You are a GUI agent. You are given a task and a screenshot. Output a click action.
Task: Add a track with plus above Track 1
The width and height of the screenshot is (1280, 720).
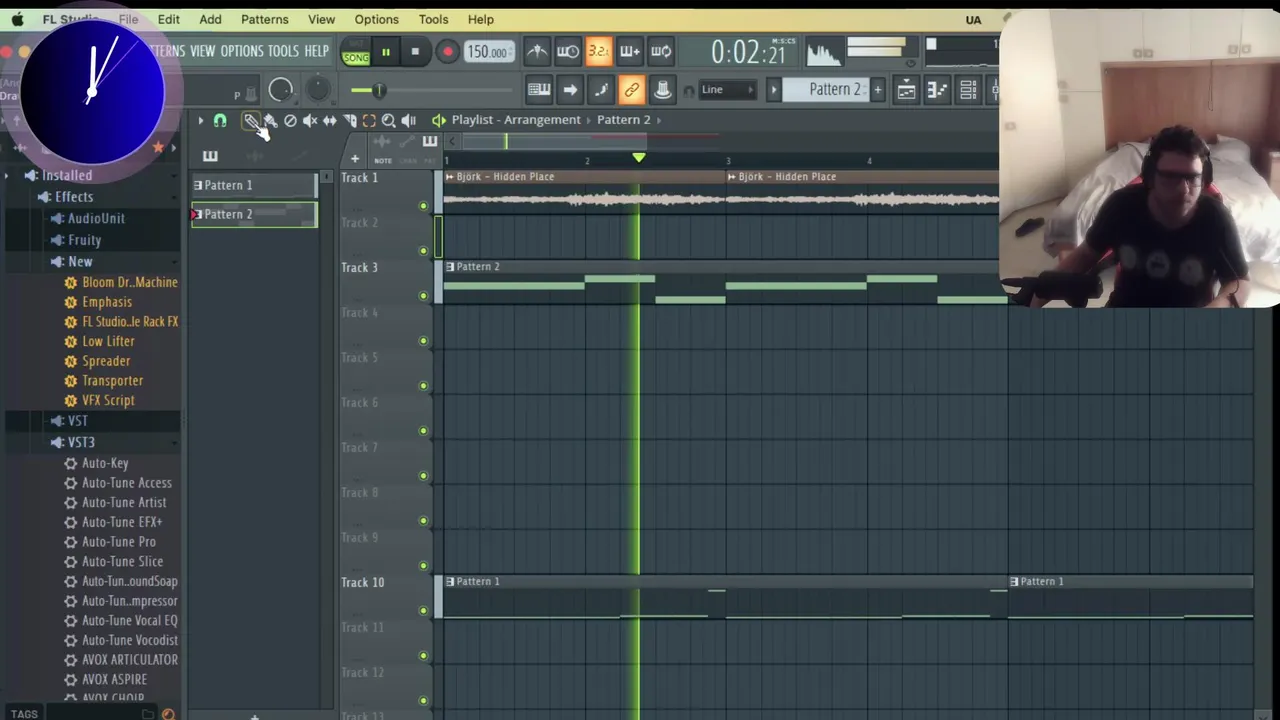[354, 159]
